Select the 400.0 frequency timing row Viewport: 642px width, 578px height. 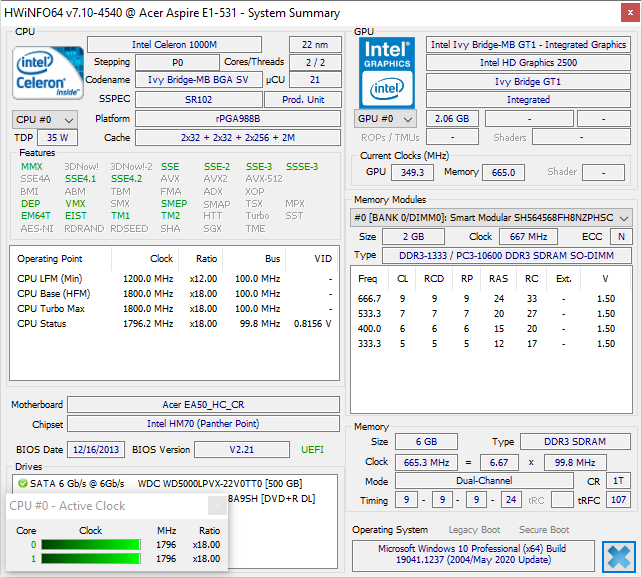click(x=491, y=329)
